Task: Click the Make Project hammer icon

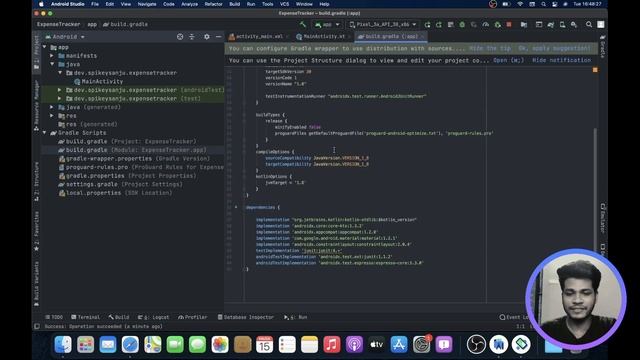Action: [302, 24]
